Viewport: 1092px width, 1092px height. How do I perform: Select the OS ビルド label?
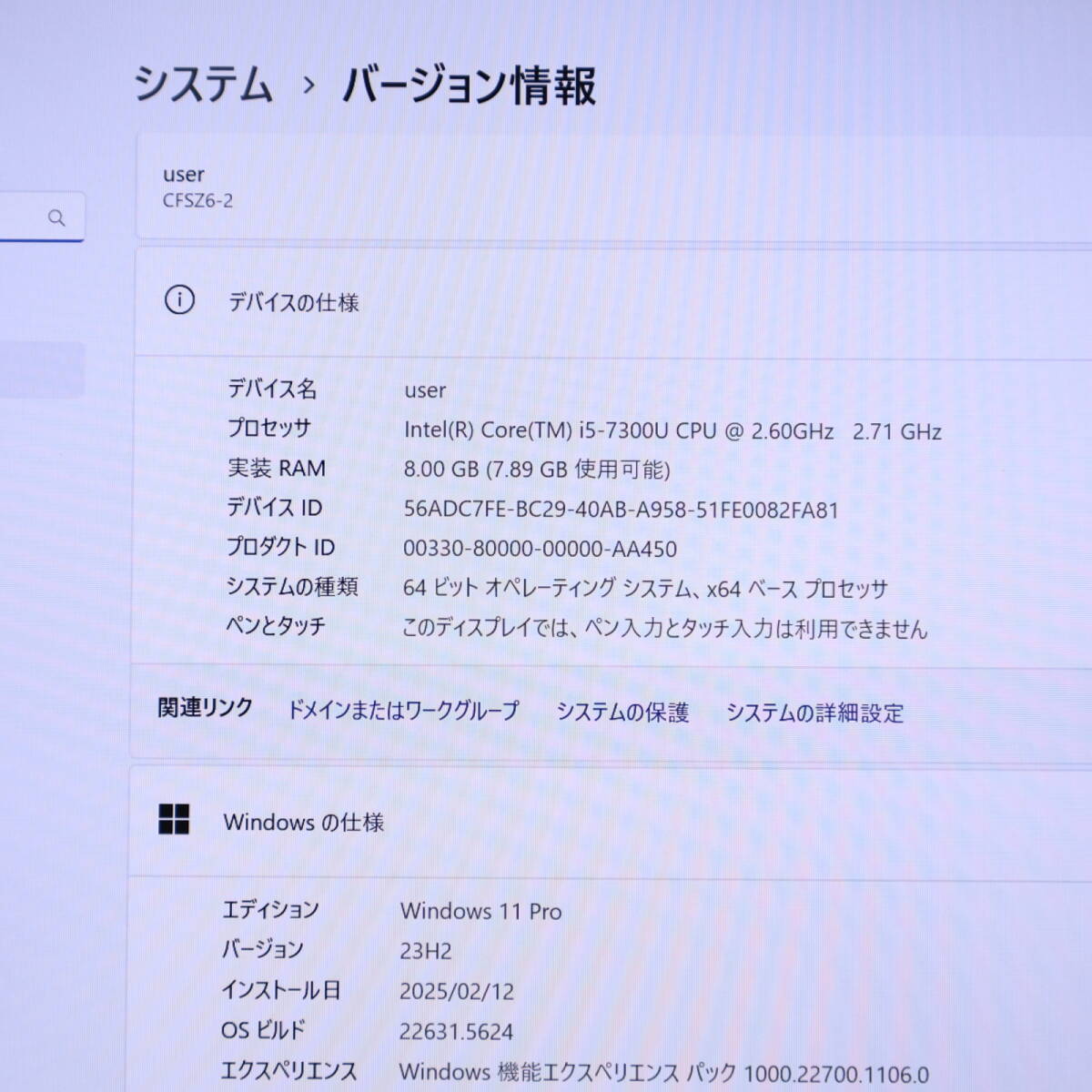click(263, 1029)
